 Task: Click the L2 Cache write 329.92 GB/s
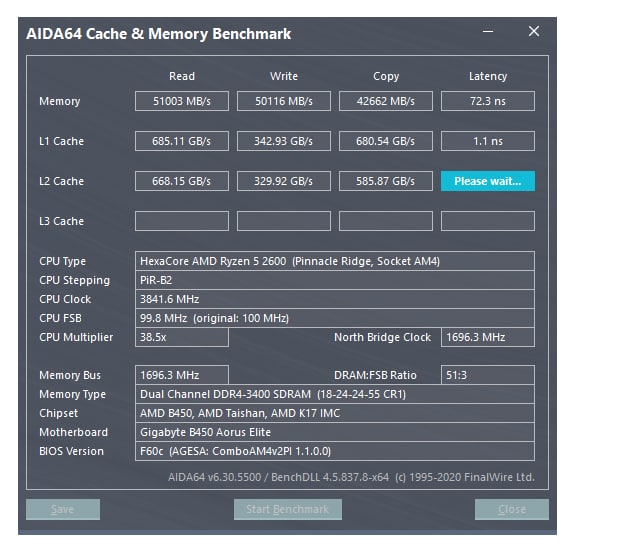284,181
